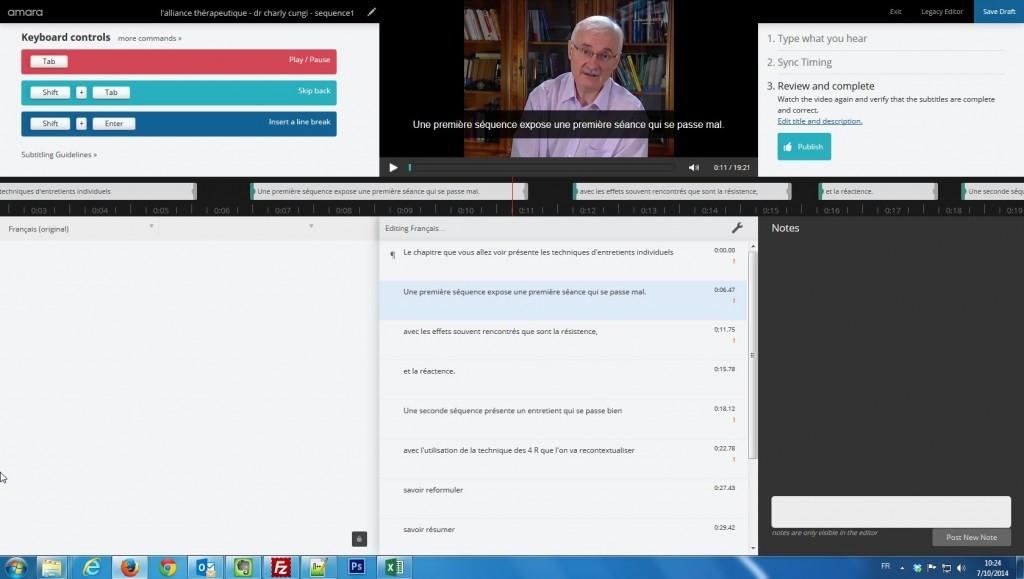Image resolution: width=1024 pixels, height=579 pixels.
Task: Open Outlook from taskbar
Action: (x=206, y=567)
